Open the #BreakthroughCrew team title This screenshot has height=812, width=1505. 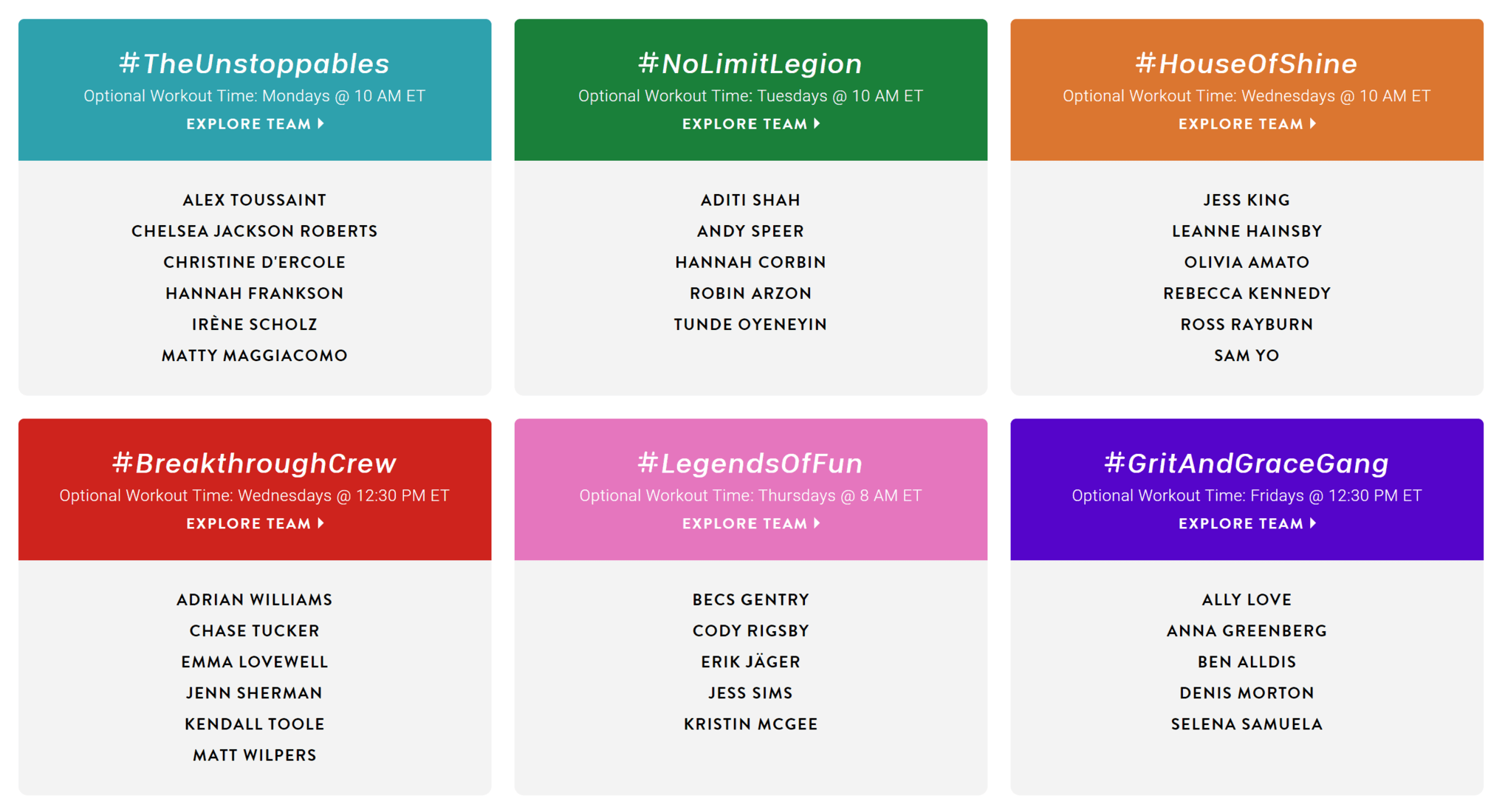tap(254, 463)
